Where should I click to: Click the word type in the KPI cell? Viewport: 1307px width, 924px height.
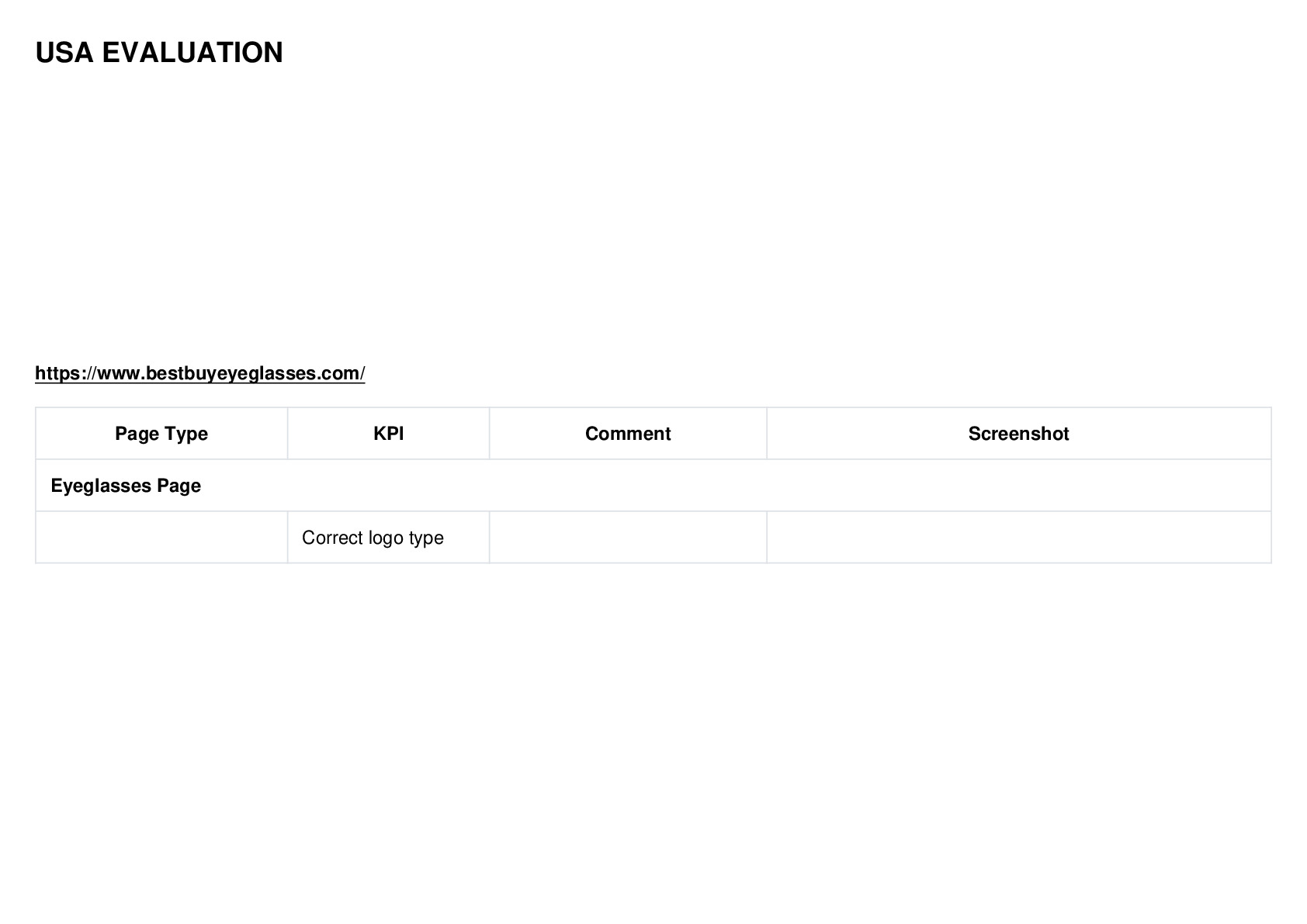[x=426, y=538]
